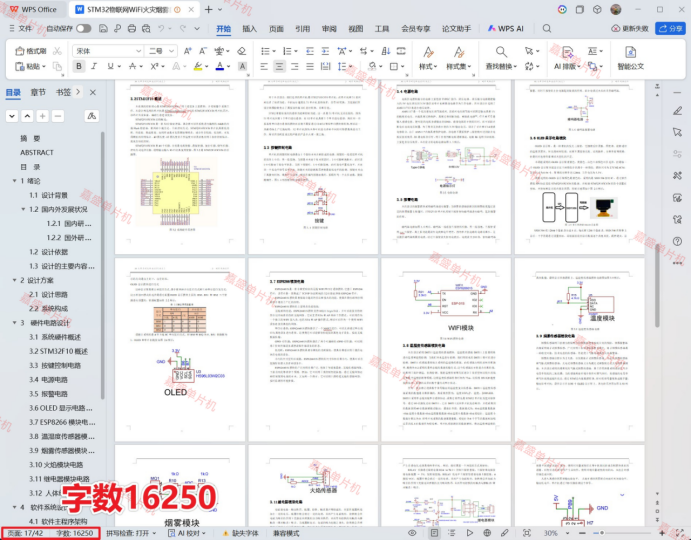This screenshot has height=541, width=691.
Task: Click the web layout globe icon in status bar
Action: click(x=487, y=533)
